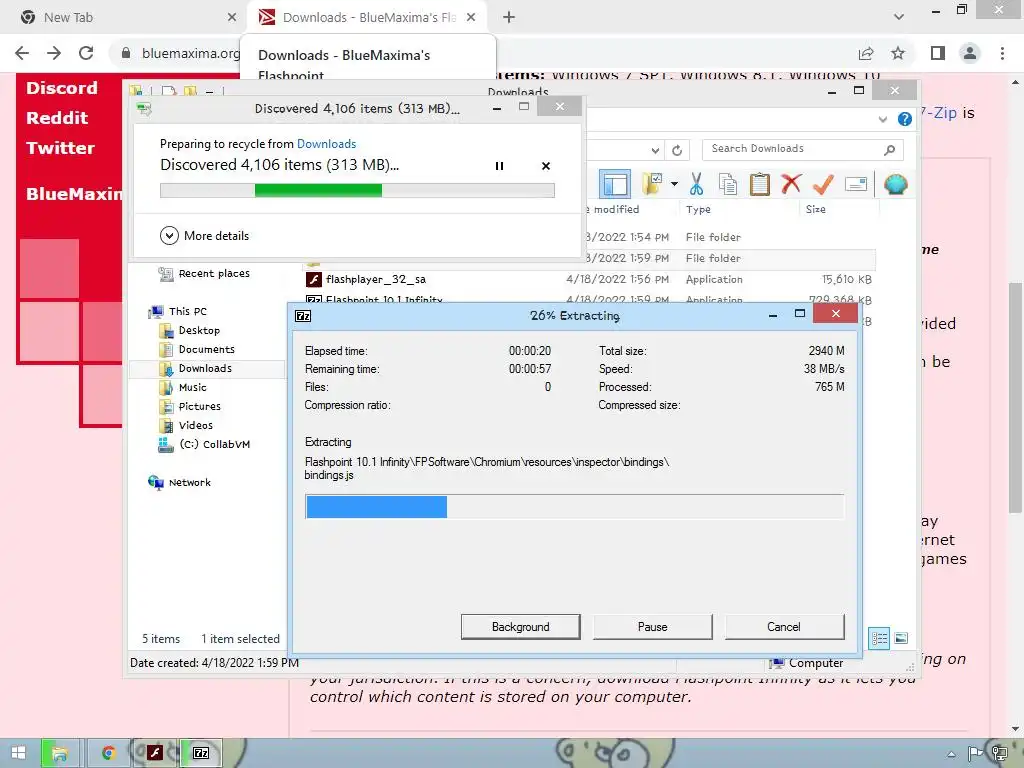Screen dimensions: 1024x768
Task: Click Chrome's forward arrow
Action: tap(54, 53)
